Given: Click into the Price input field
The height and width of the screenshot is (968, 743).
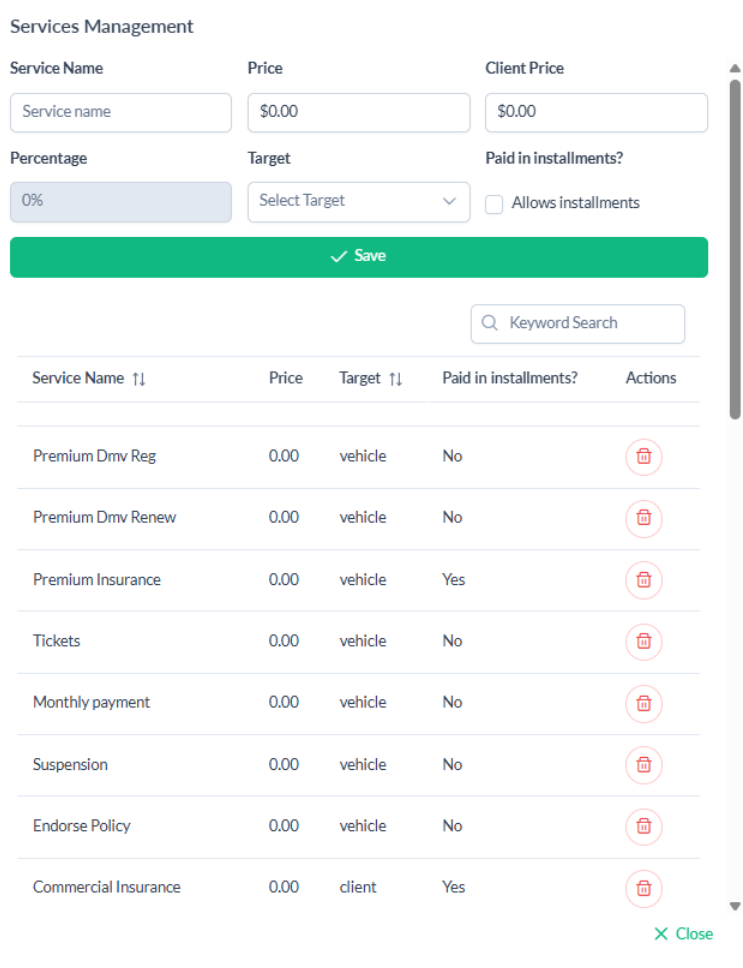Looking at the screenshot, I should click(x=358, y=112).
